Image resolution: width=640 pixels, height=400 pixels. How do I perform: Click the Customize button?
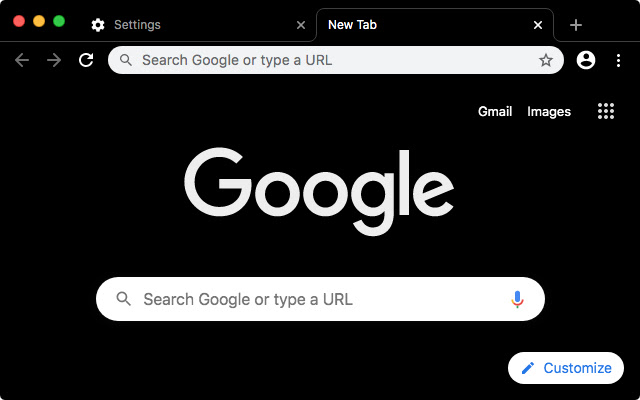tap(566, 368)
